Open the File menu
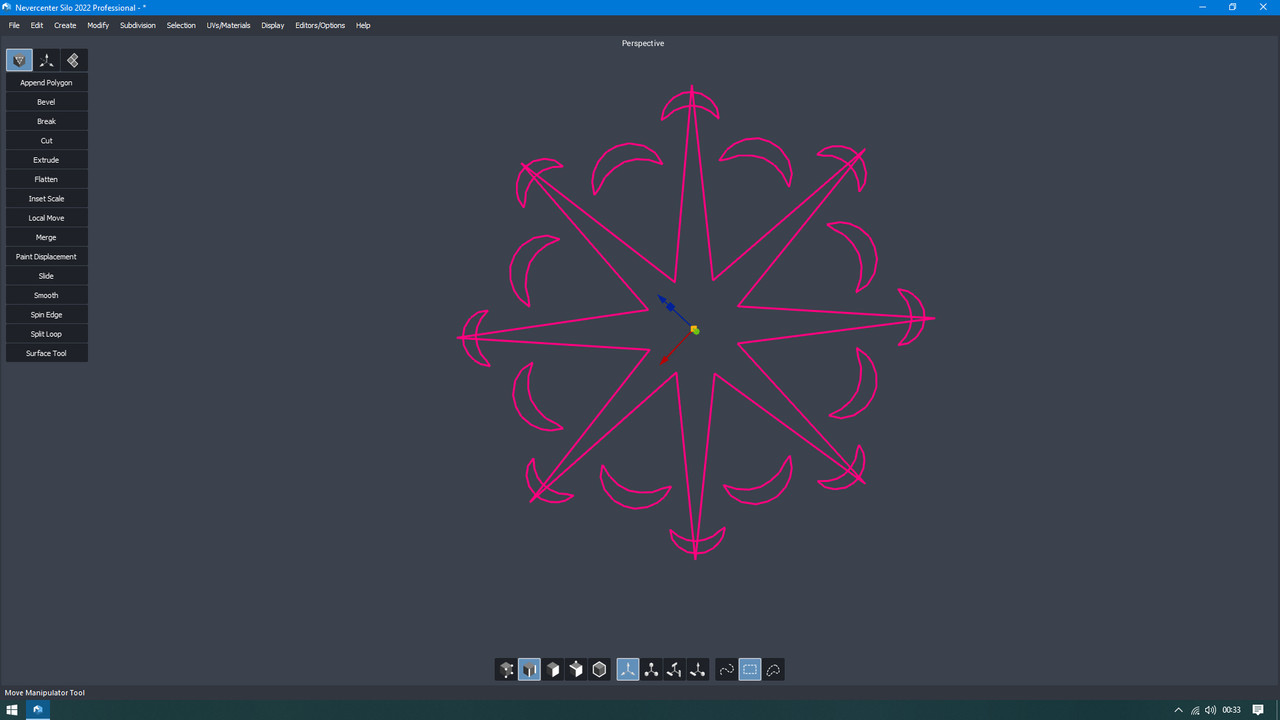1280x720 pixels. click(14, 25)
